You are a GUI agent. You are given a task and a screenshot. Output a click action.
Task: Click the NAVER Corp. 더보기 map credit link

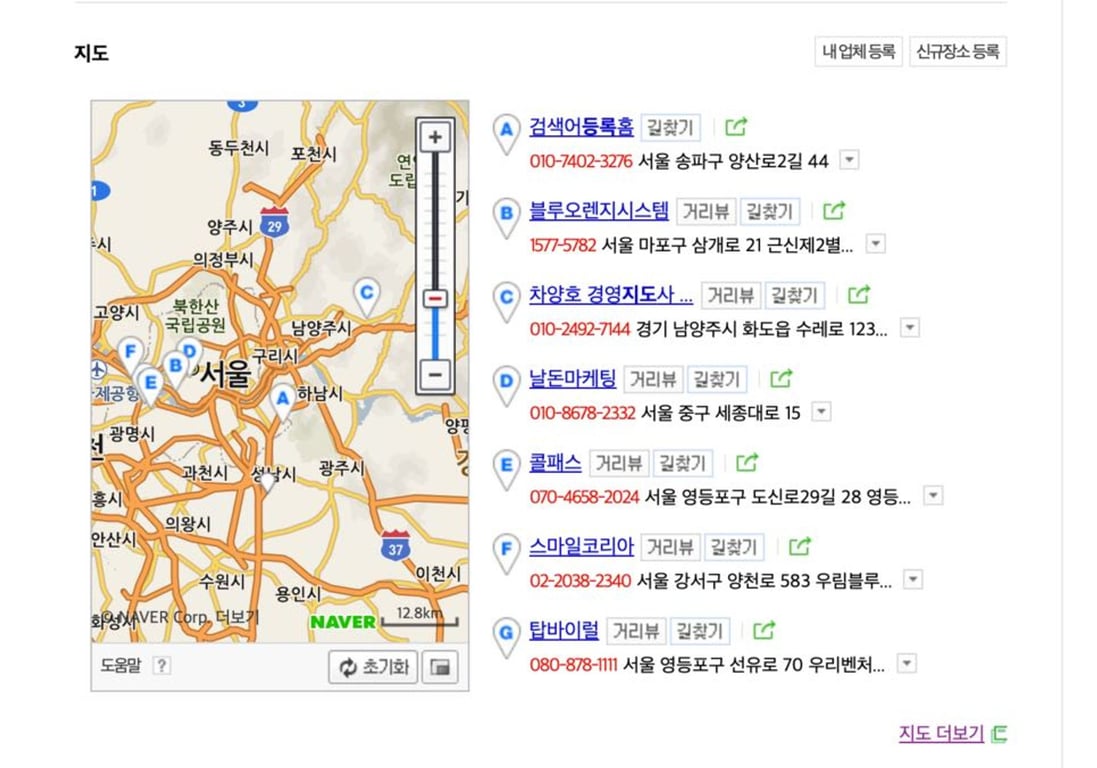(x=181, y=618)
